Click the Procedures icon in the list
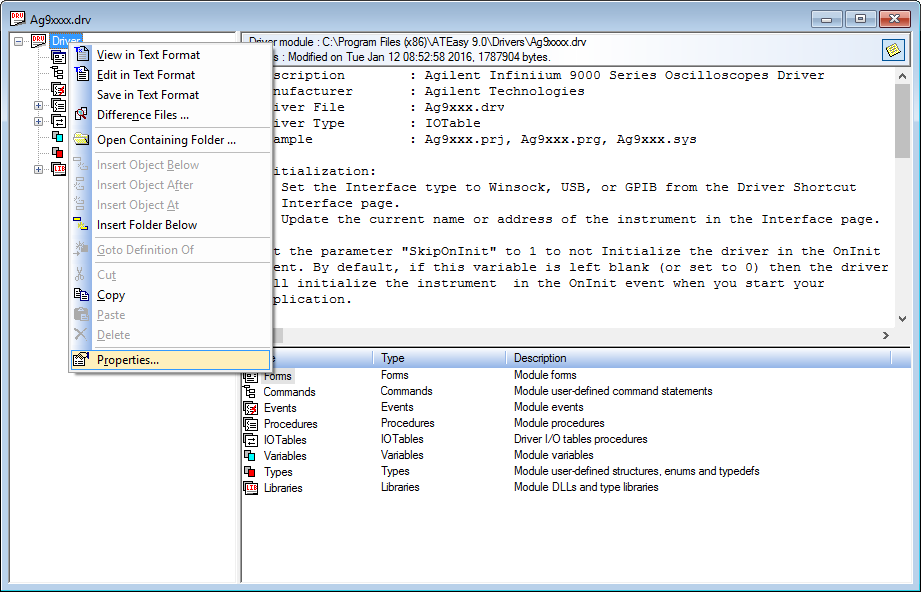Viewport: 921px width, 592px height. [x=251, y=423]
